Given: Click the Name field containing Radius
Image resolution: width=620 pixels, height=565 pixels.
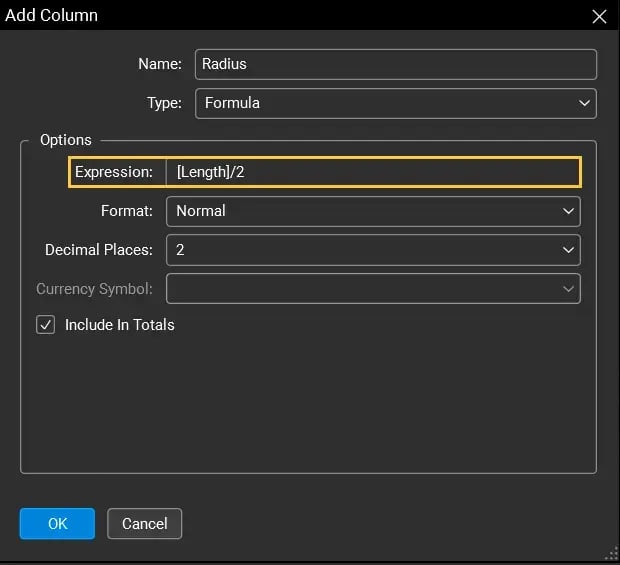Looking at the screenshot, I should click(x=395, y=64).
